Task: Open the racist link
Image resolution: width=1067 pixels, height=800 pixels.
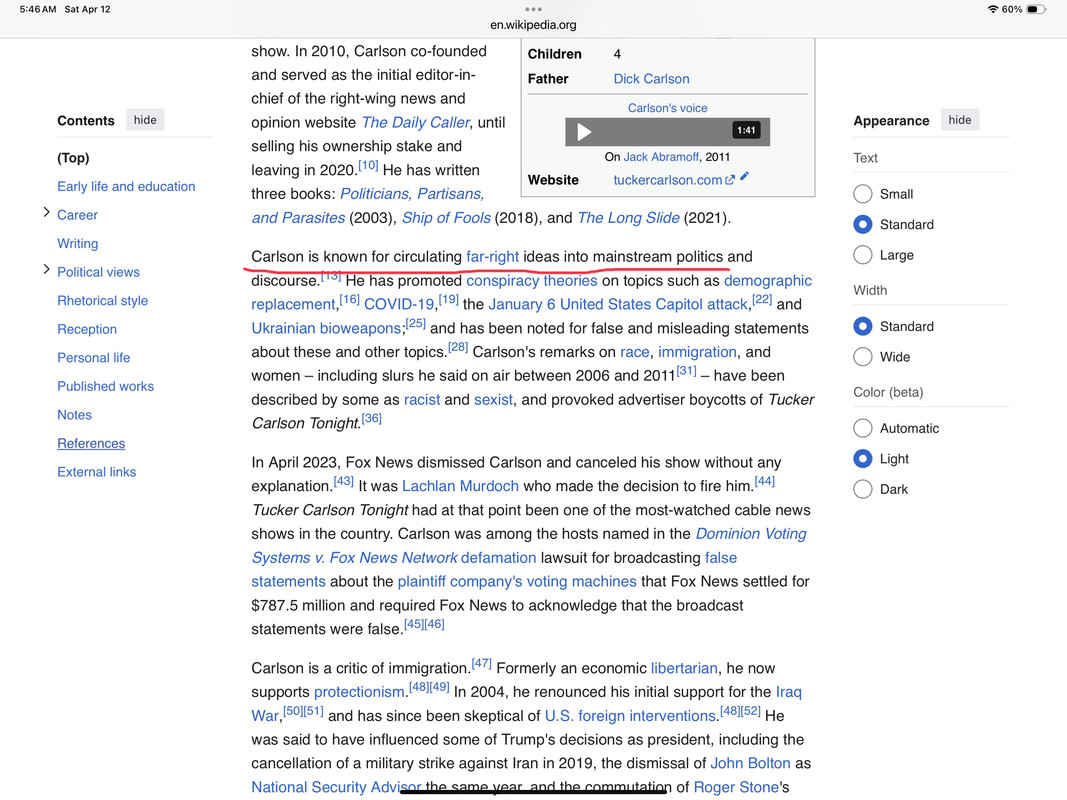Action: (422, 399)
